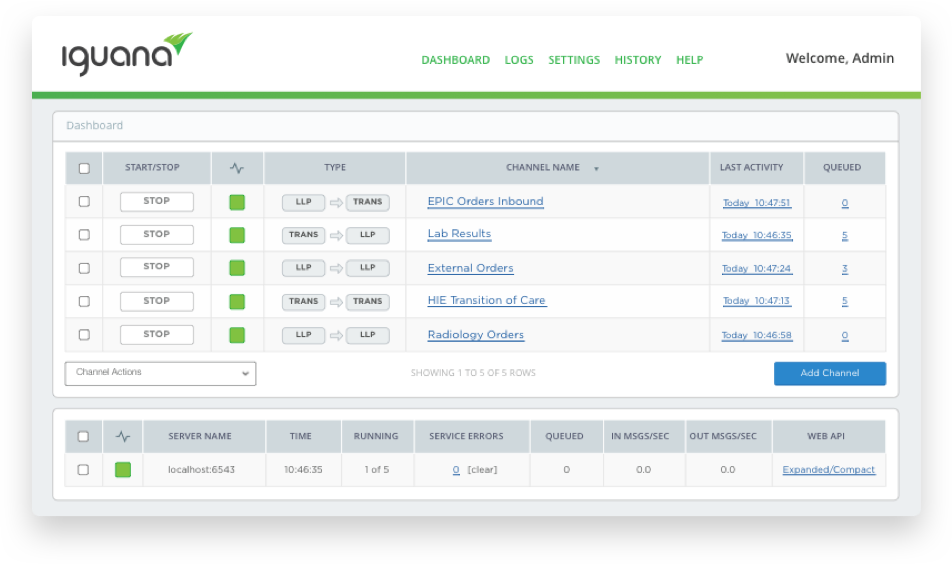Check the HIE Transition of Care checkbox

pyautogui.click(x=84, y=301)
